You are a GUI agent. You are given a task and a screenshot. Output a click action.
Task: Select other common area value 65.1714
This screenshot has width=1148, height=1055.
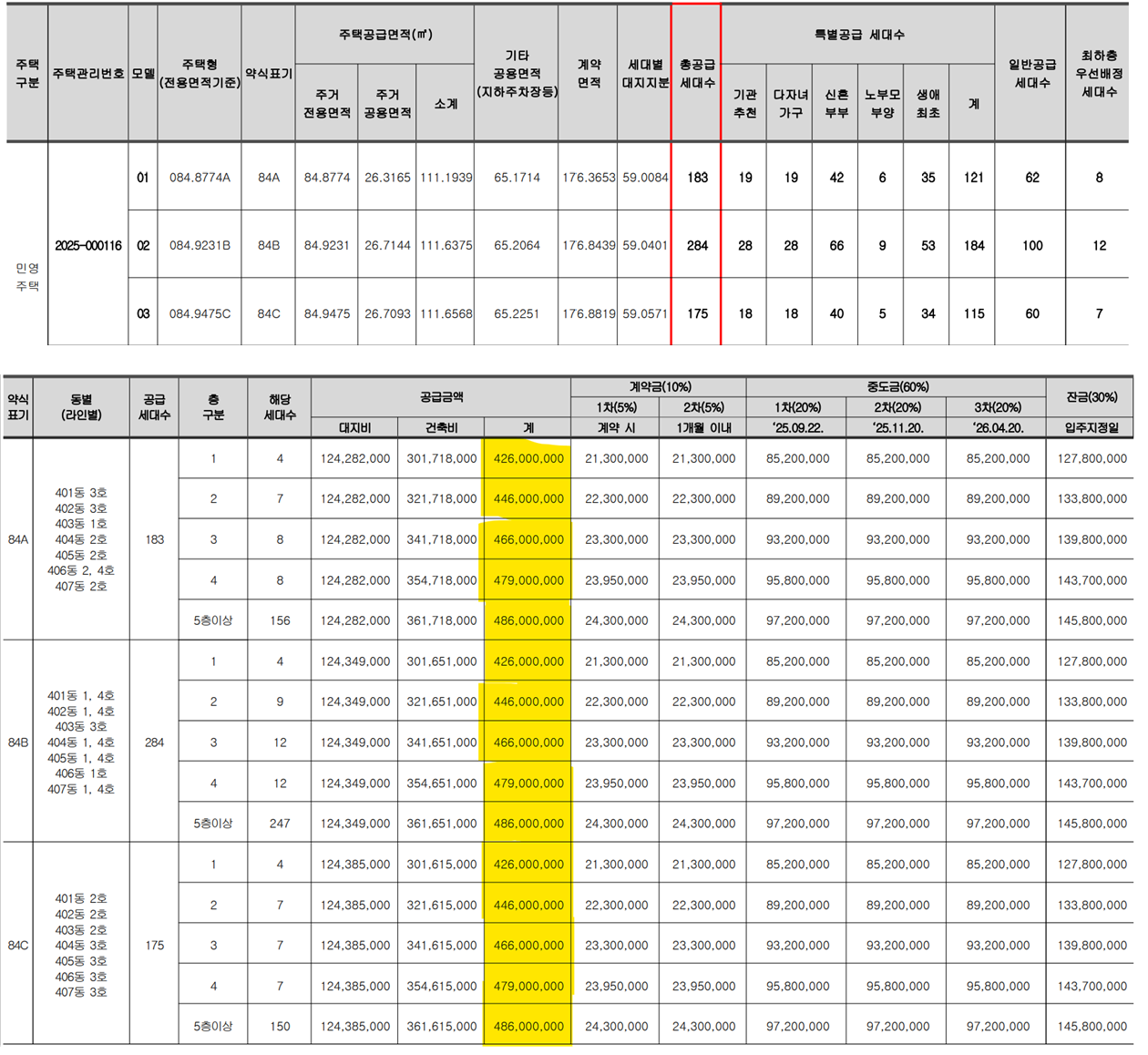pyautogui.click(x=517, y=178)
